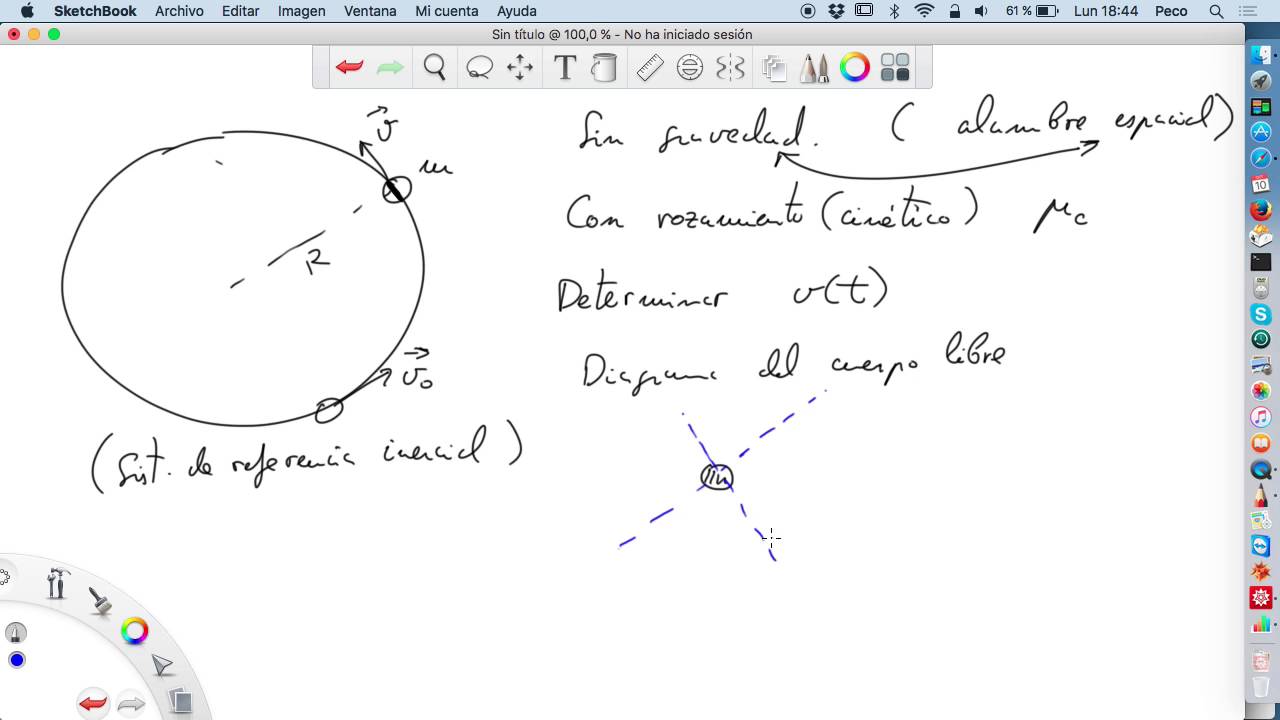Viewport: 1280px width, 720px height.
Task: Click the lagoon red undo arrow
Action: [x=92, y=704]
